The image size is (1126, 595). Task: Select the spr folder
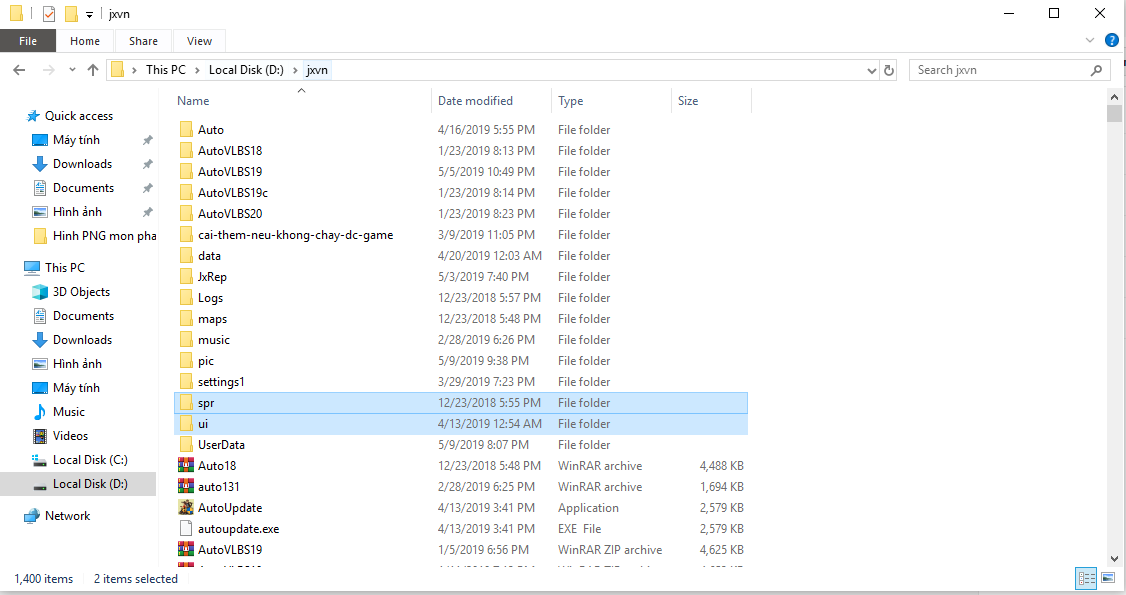pyautogui.click(x=461, y=403)
